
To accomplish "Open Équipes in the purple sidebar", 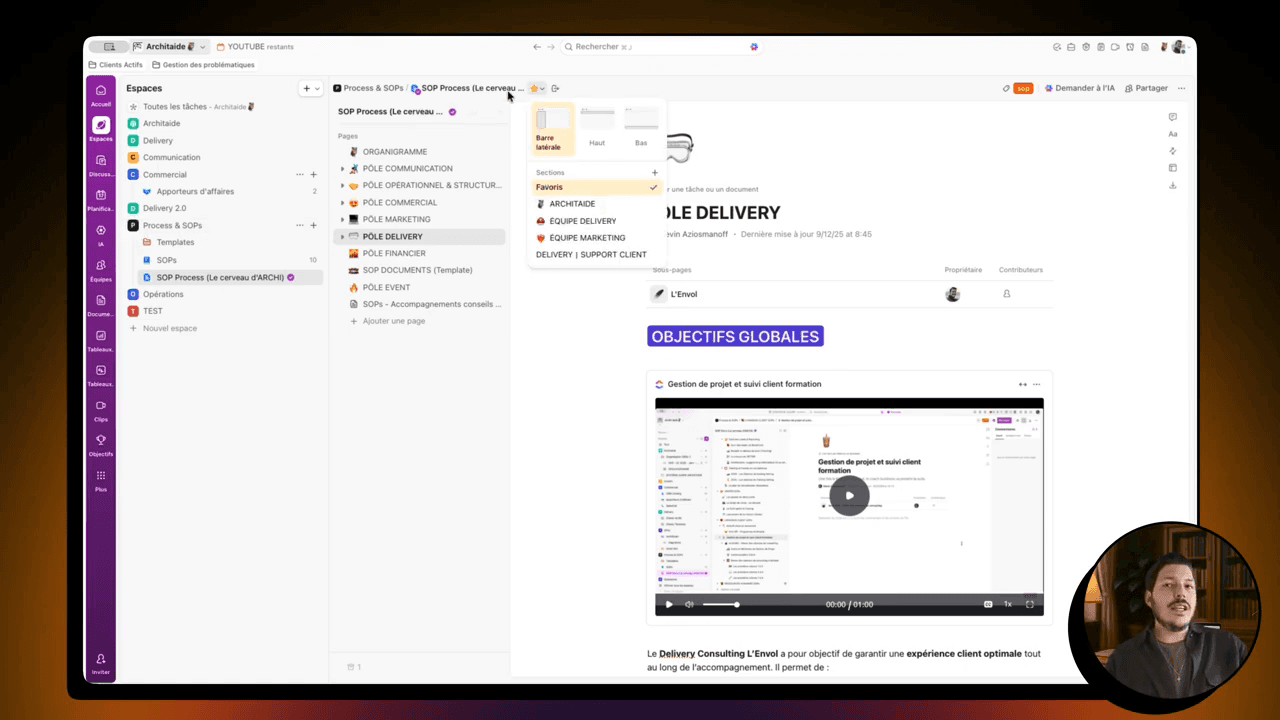I will [x=101, y=269].
